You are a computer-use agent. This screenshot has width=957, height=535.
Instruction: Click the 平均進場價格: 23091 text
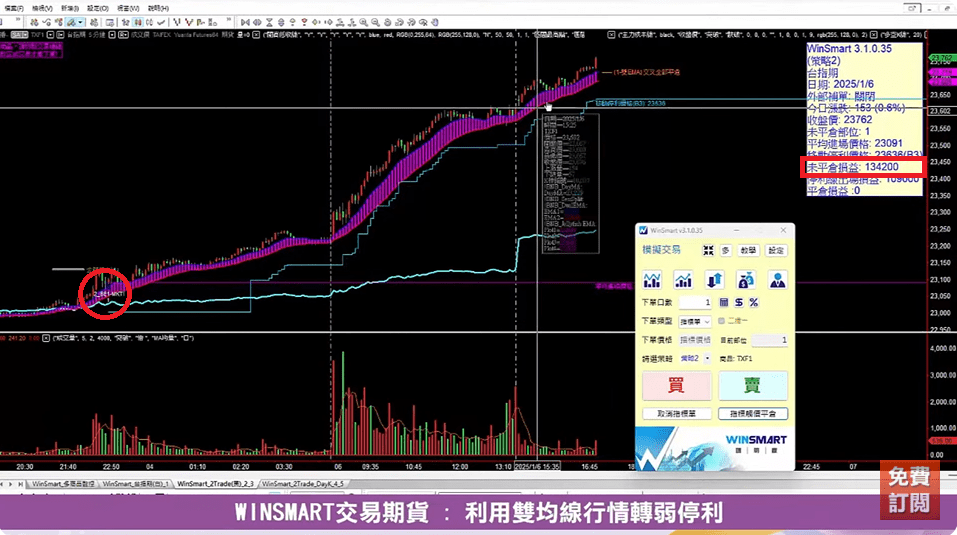[x=854, y=143]
